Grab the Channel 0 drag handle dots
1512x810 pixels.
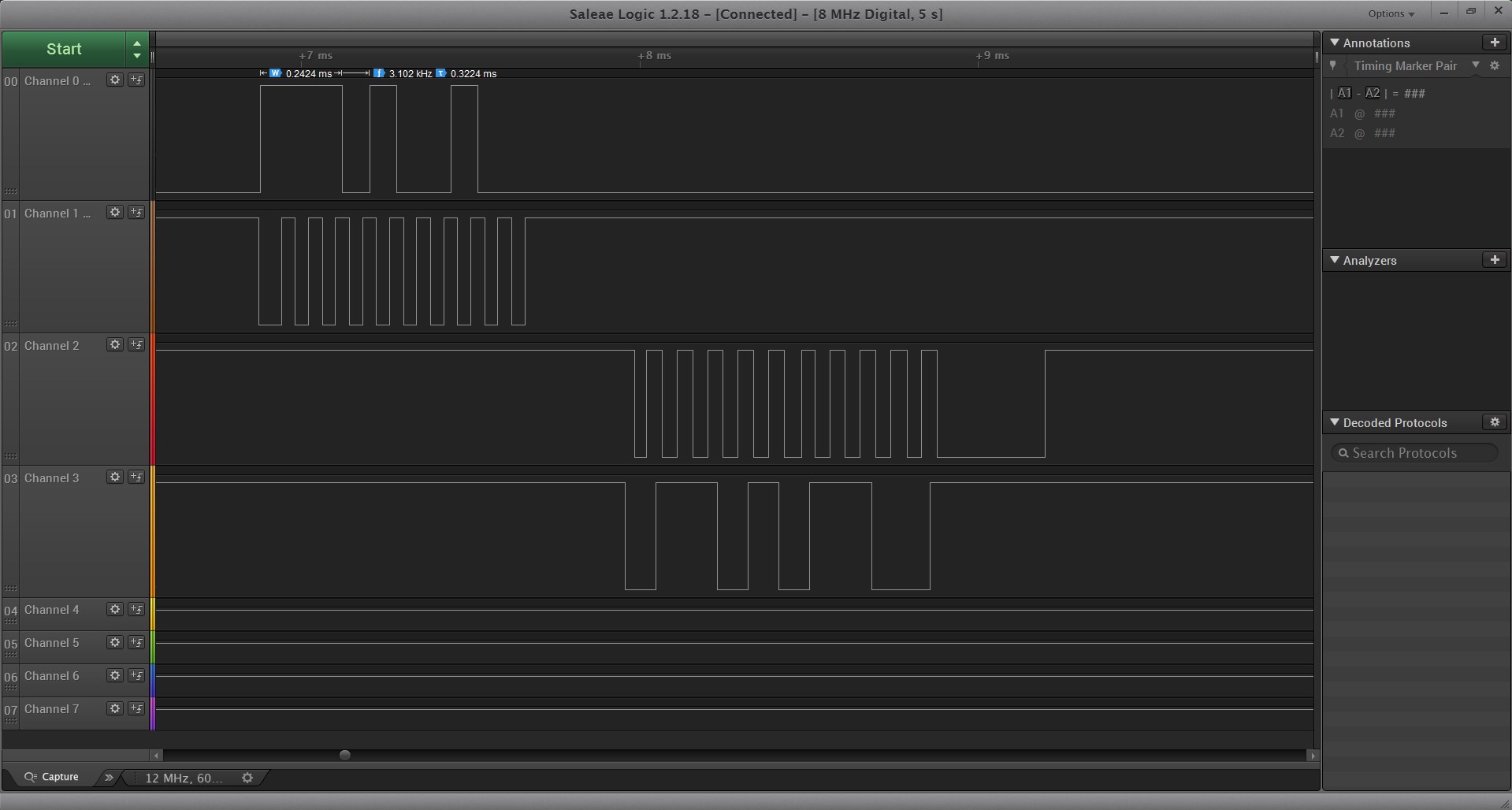coord(10,191)
